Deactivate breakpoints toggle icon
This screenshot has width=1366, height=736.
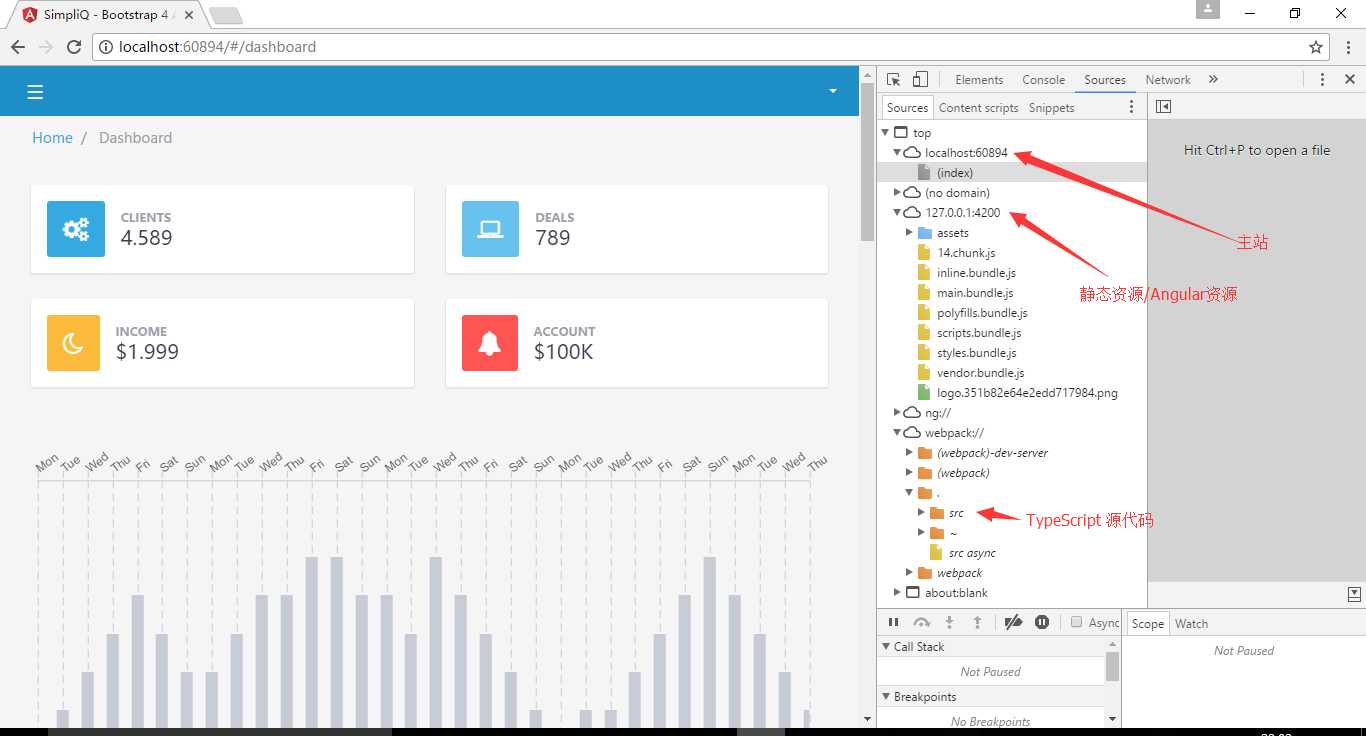click(x=1013, y=622)
